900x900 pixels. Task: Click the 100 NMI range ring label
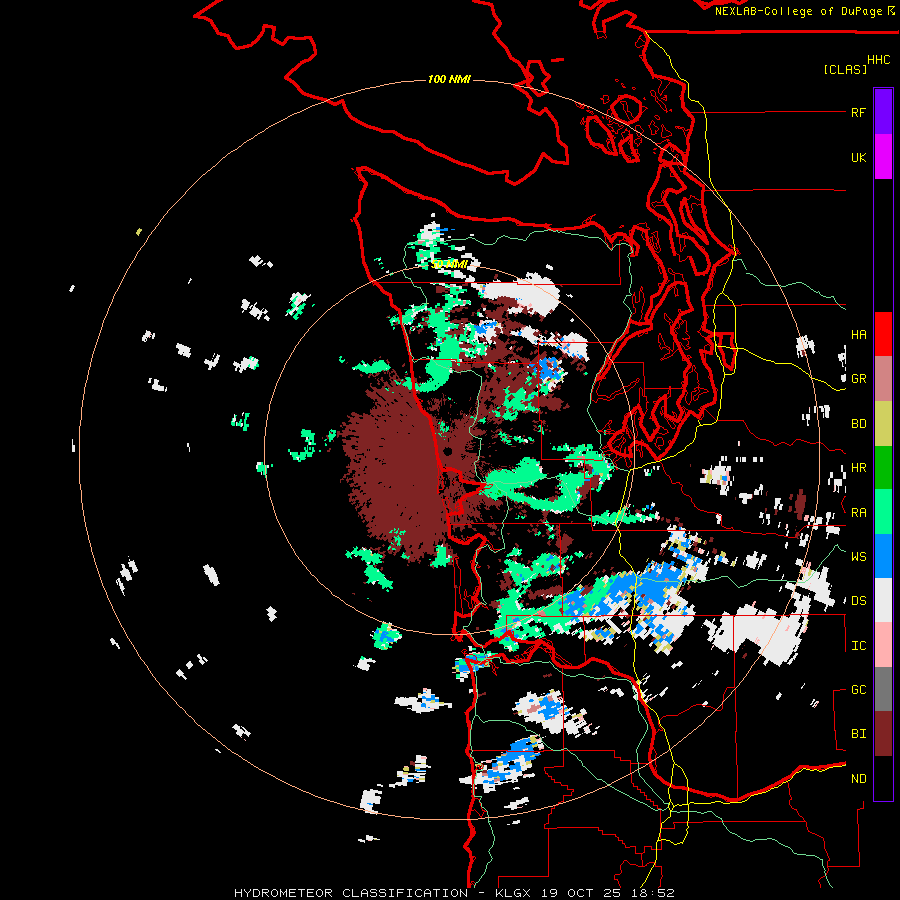click(x=449, y=79)
